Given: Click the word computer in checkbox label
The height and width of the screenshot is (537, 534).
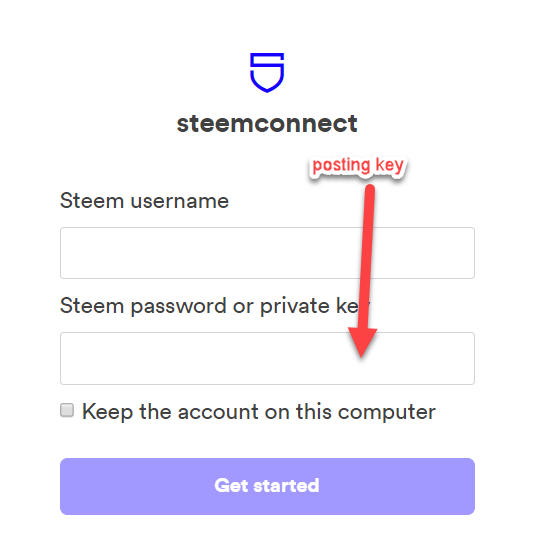Looking at the screenshot, I should (387, 412).
